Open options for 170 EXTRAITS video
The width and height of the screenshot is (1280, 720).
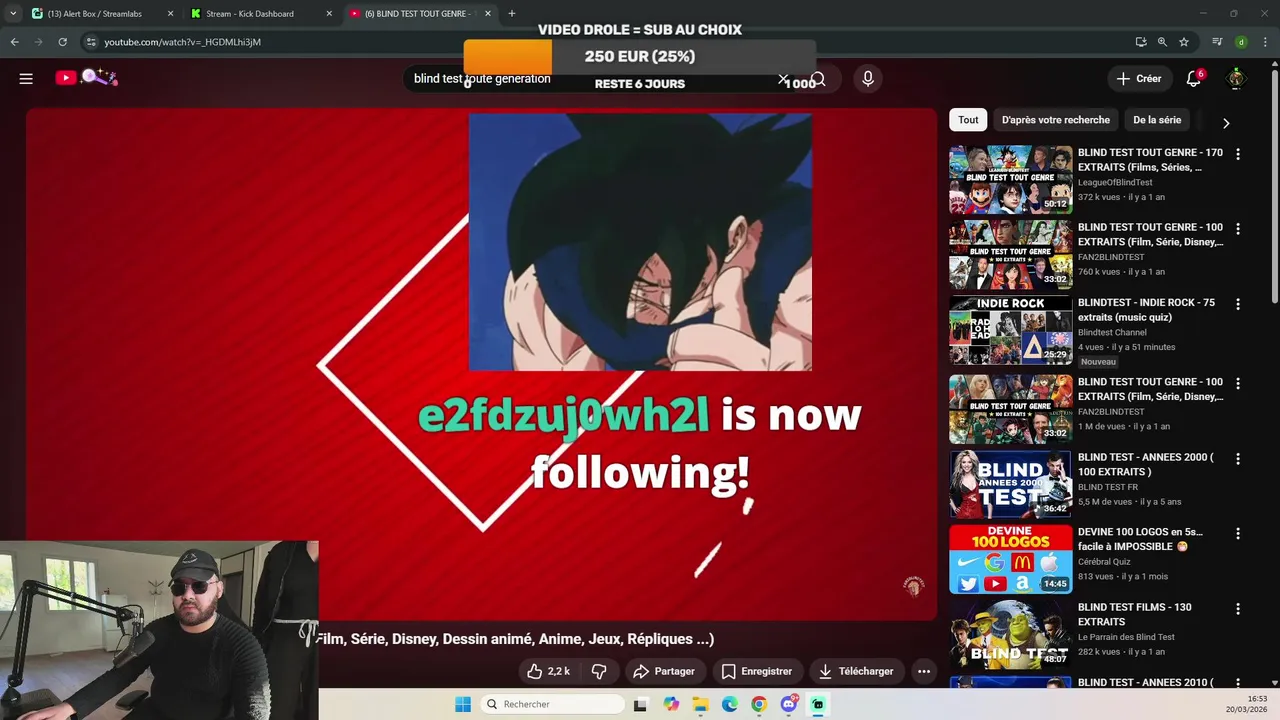1238,154
